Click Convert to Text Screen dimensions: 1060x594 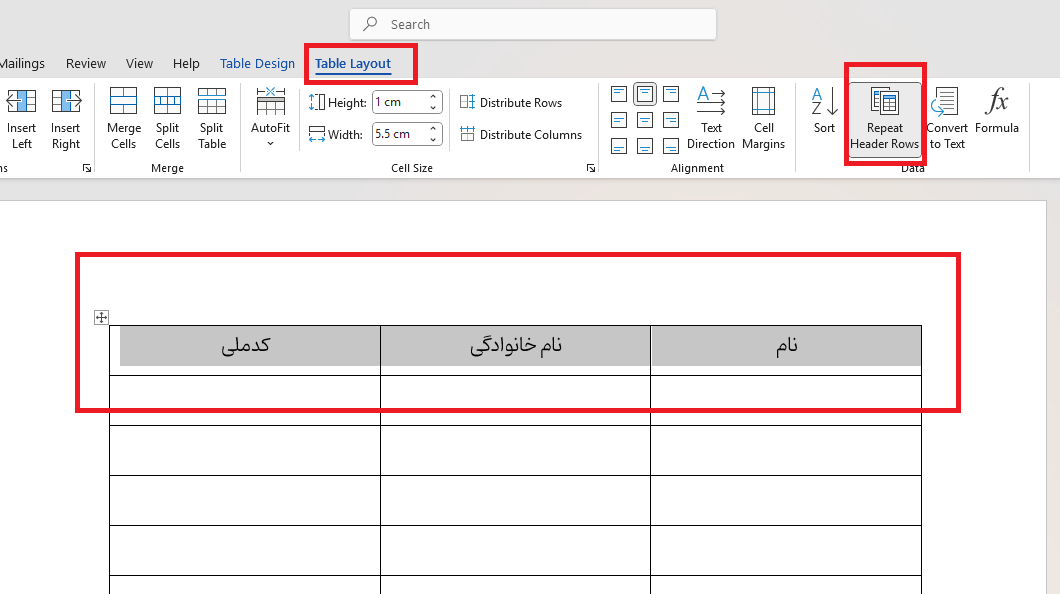tap(946, 117)
